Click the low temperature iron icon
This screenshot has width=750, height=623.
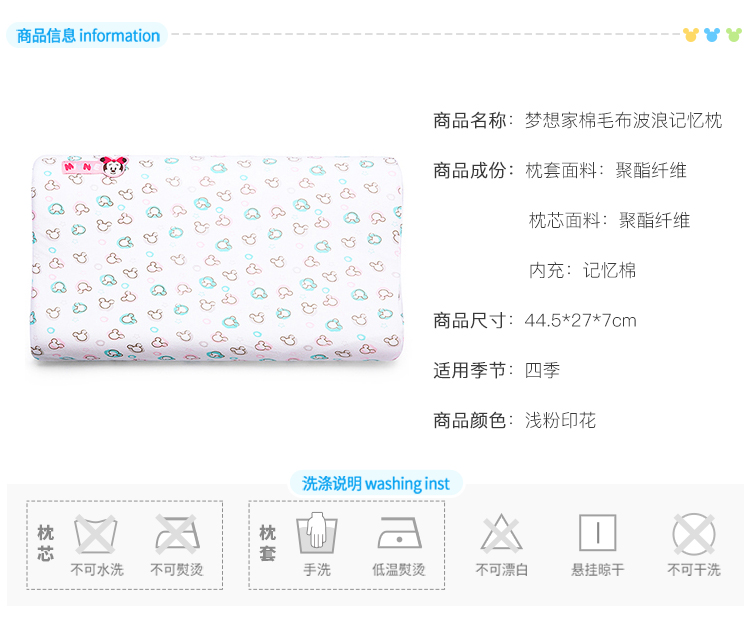click(399, 533)
